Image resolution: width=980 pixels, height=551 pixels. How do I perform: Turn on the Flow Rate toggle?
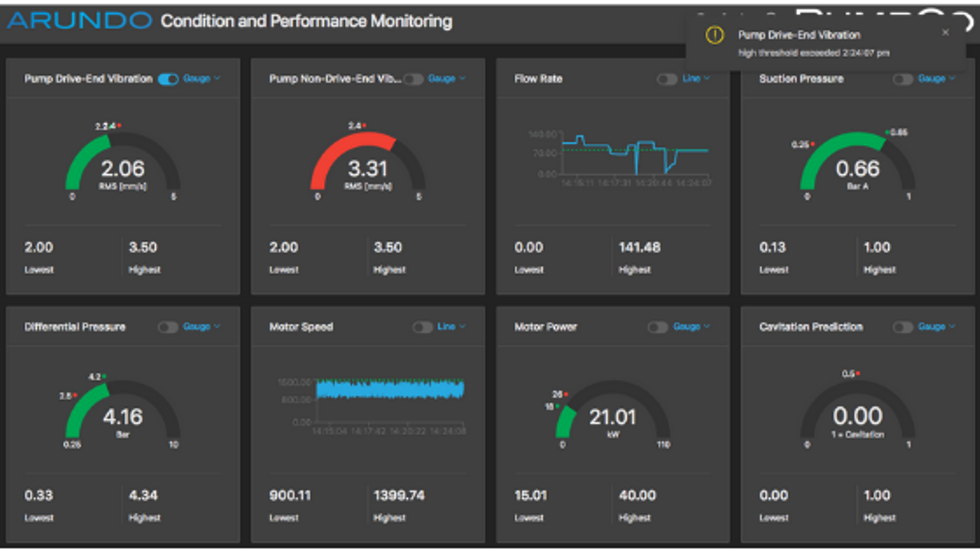pos(666,79)
